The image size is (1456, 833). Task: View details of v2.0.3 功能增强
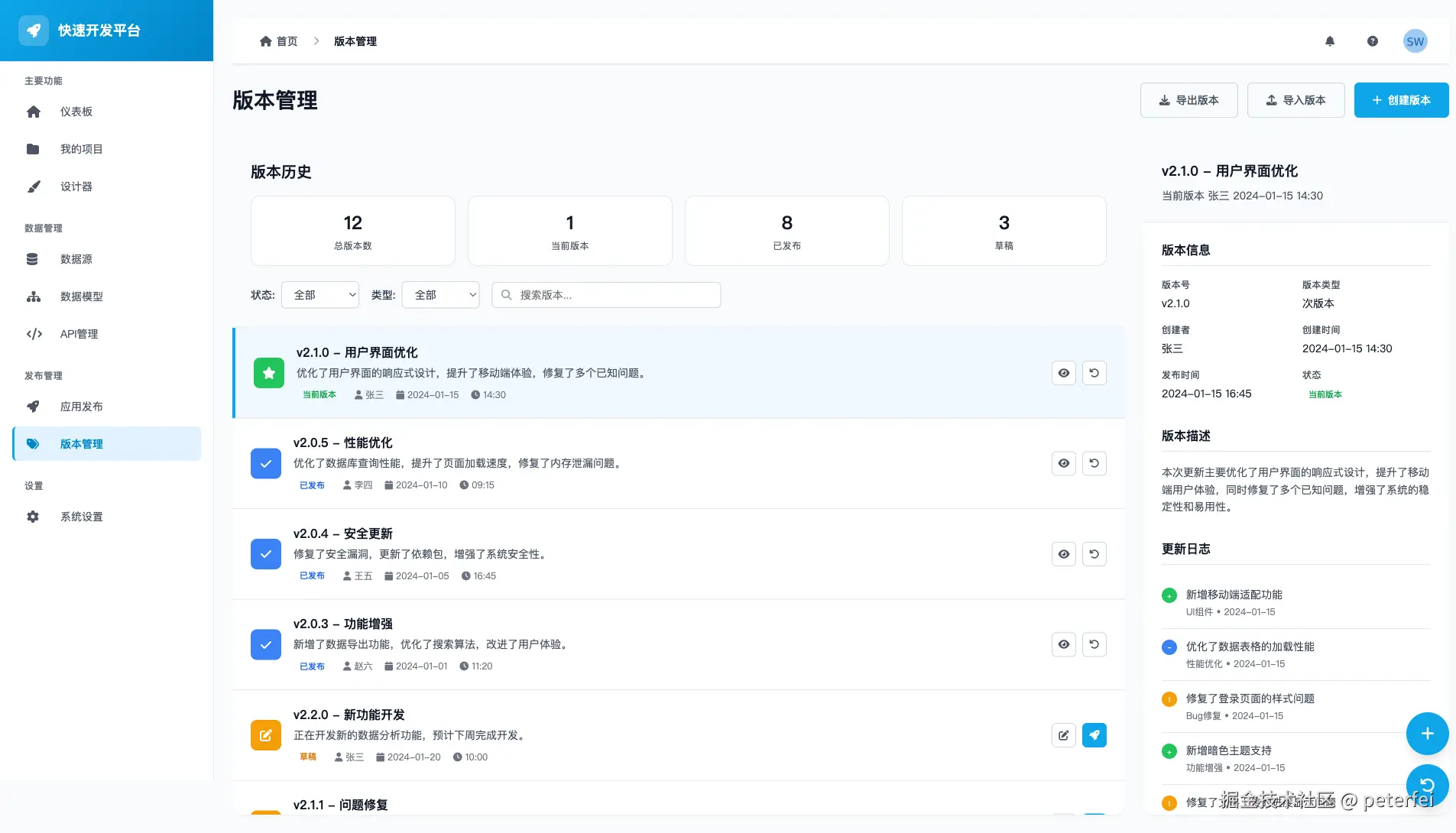tap(1064, 644)
